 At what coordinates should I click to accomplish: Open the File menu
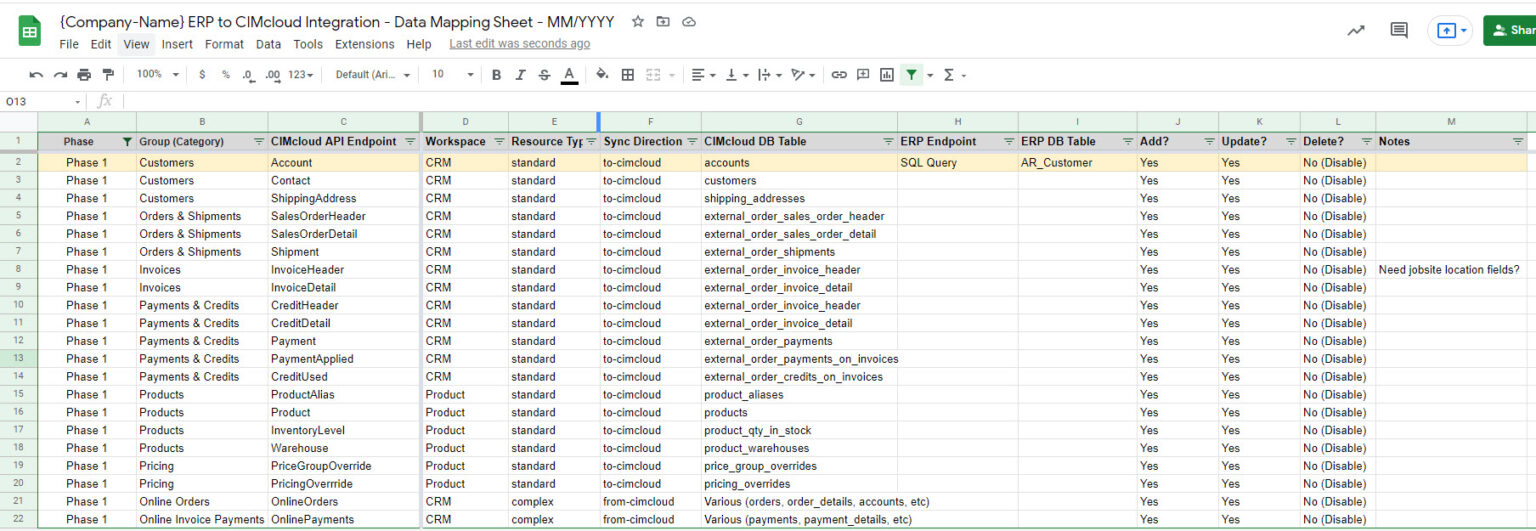click(x=69, y=44)
